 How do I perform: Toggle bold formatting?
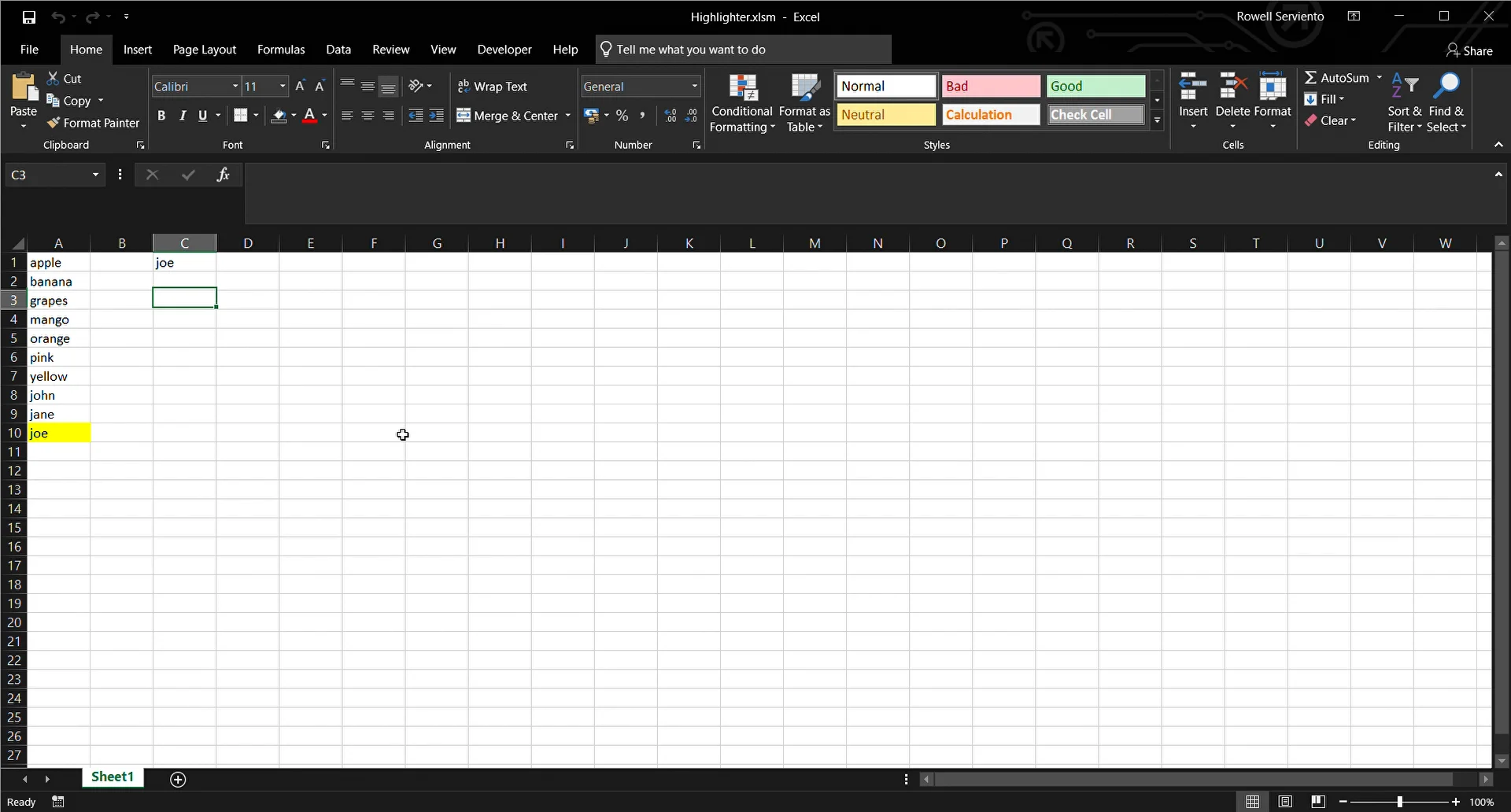pos(161,116)
